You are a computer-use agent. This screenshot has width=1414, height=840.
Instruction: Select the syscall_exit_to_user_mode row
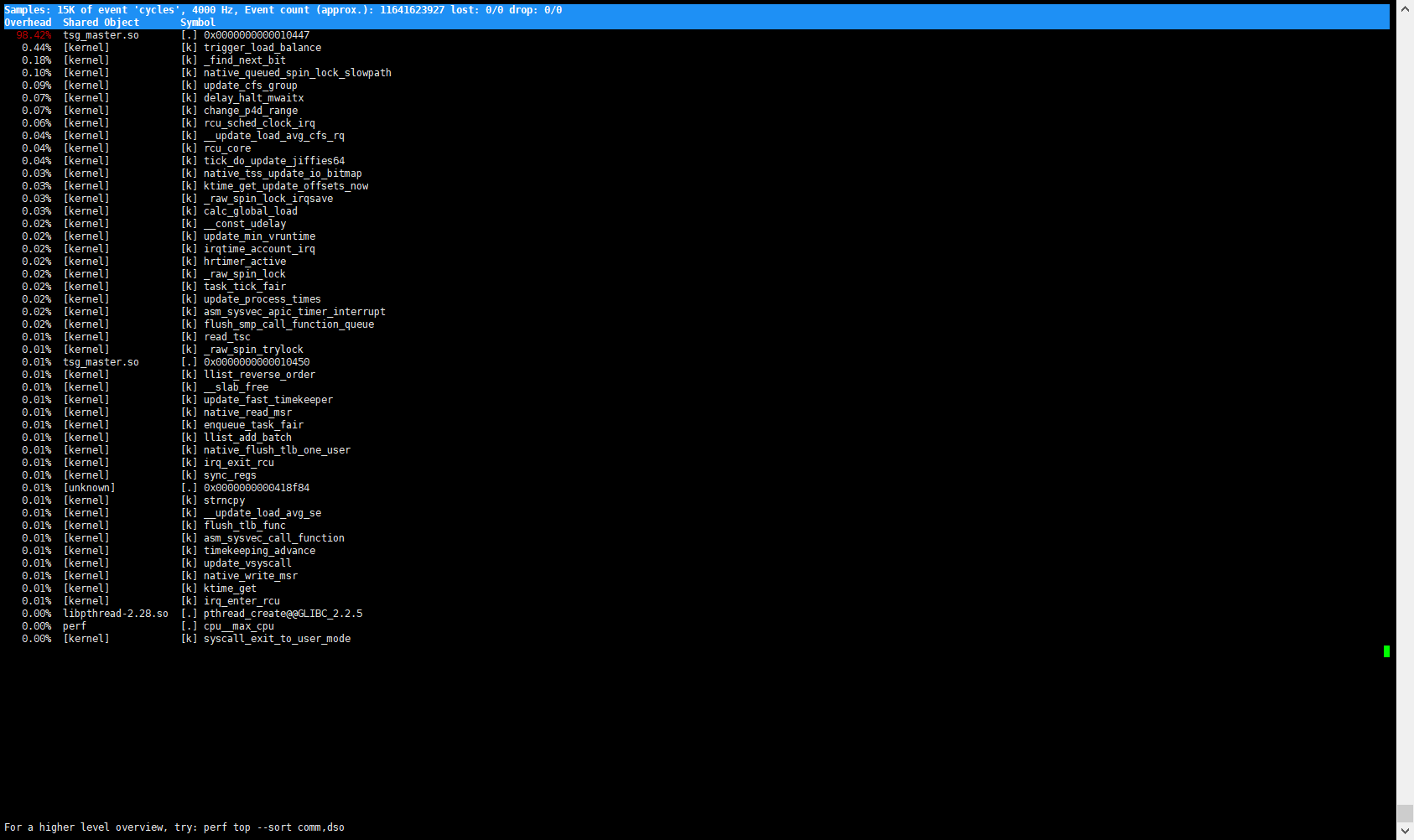[277, 639]
